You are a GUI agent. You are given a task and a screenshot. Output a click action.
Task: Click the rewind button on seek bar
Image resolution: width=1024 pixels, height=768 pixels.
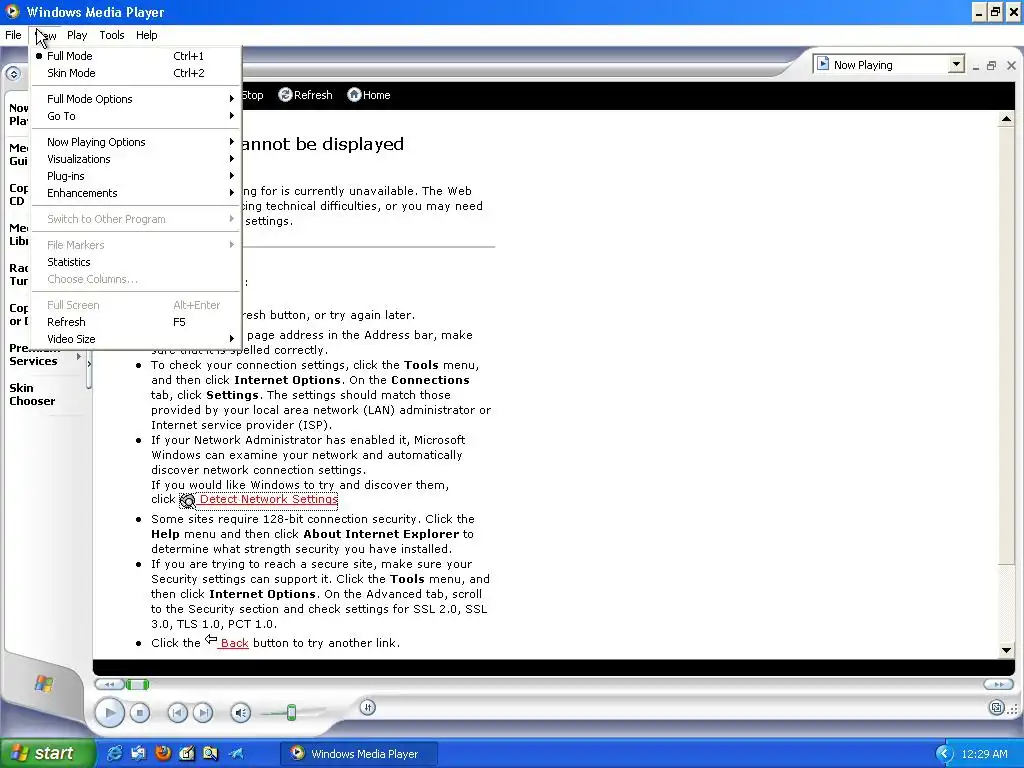(109, 684)
